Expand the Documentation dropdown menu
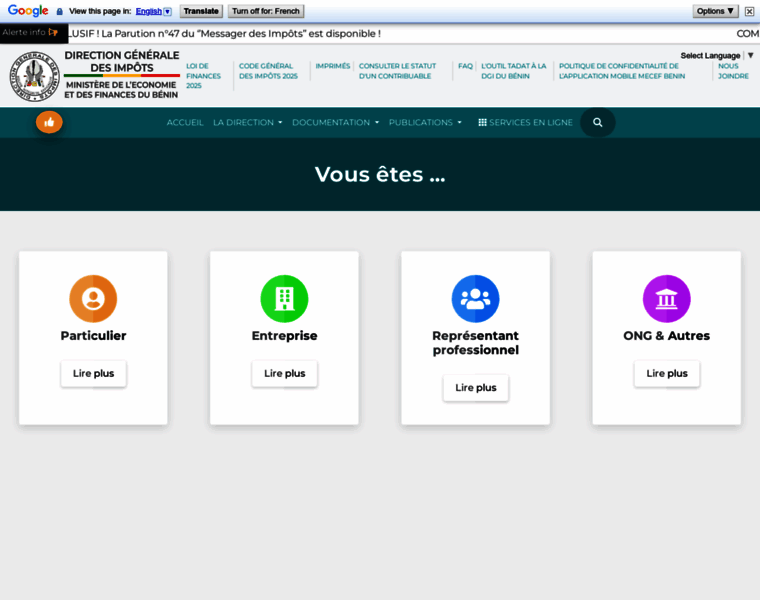 point(335,122)
